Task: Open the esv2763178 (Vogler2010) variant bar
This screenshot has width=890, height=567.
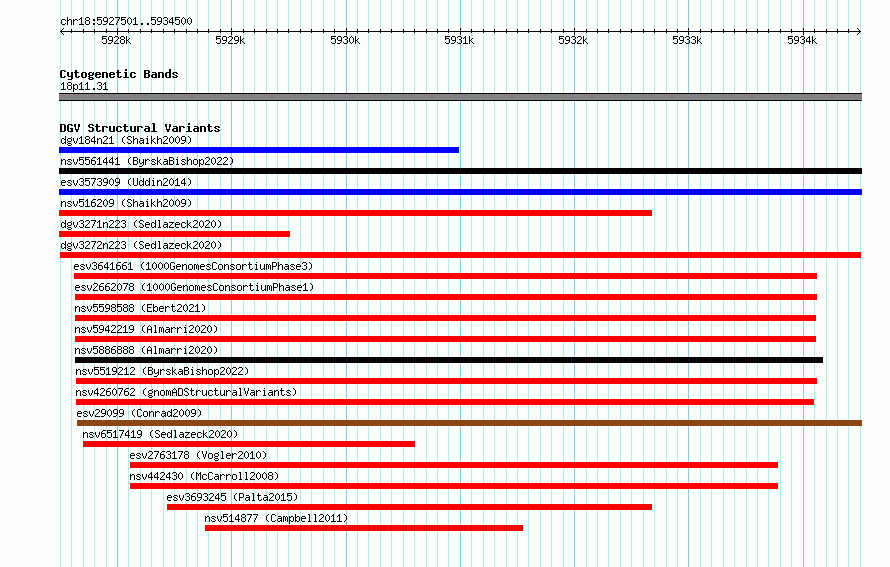Action: pyautogui.click(x=454, y=465)
